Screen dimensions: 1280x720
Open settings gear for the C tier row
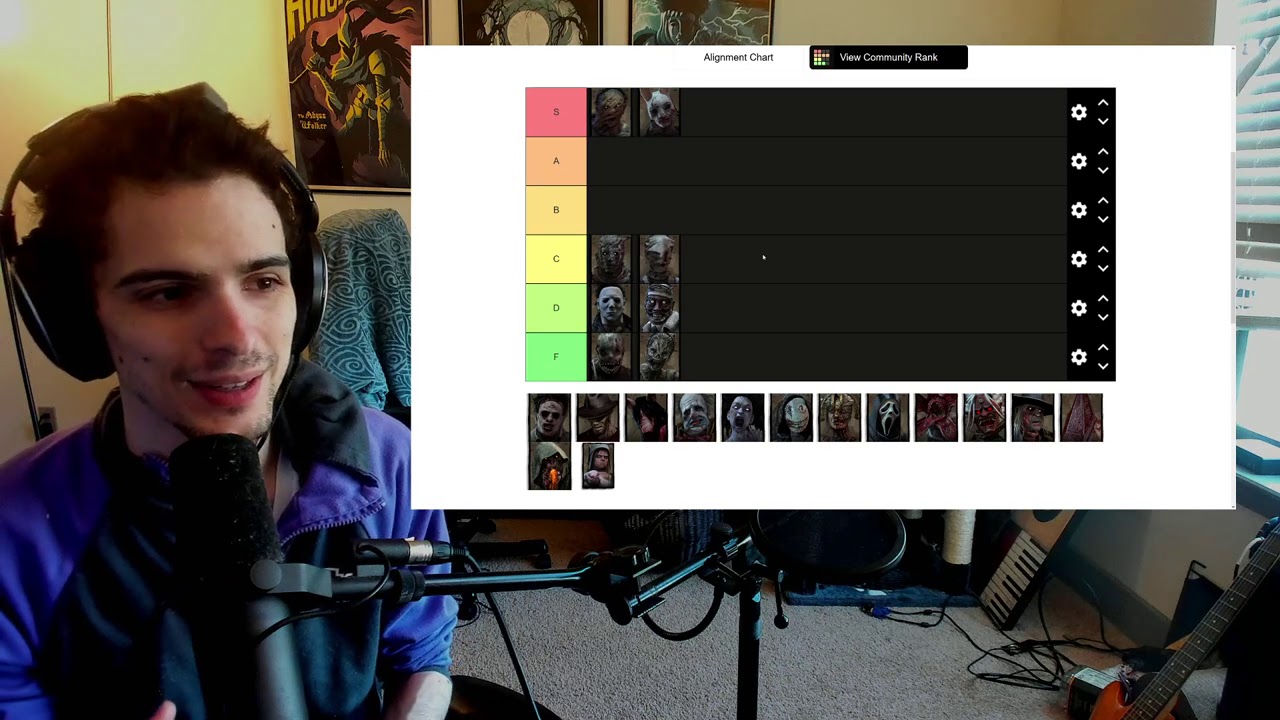click(1078, 259)
